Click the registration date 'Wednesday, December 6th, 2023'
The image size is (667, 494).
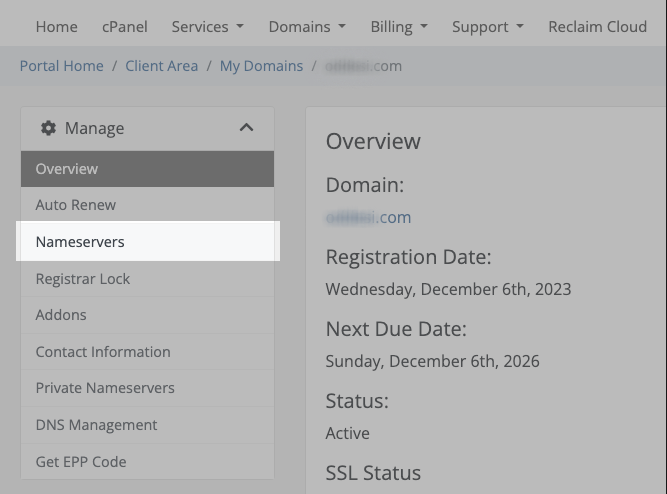[x=448, y=289]
